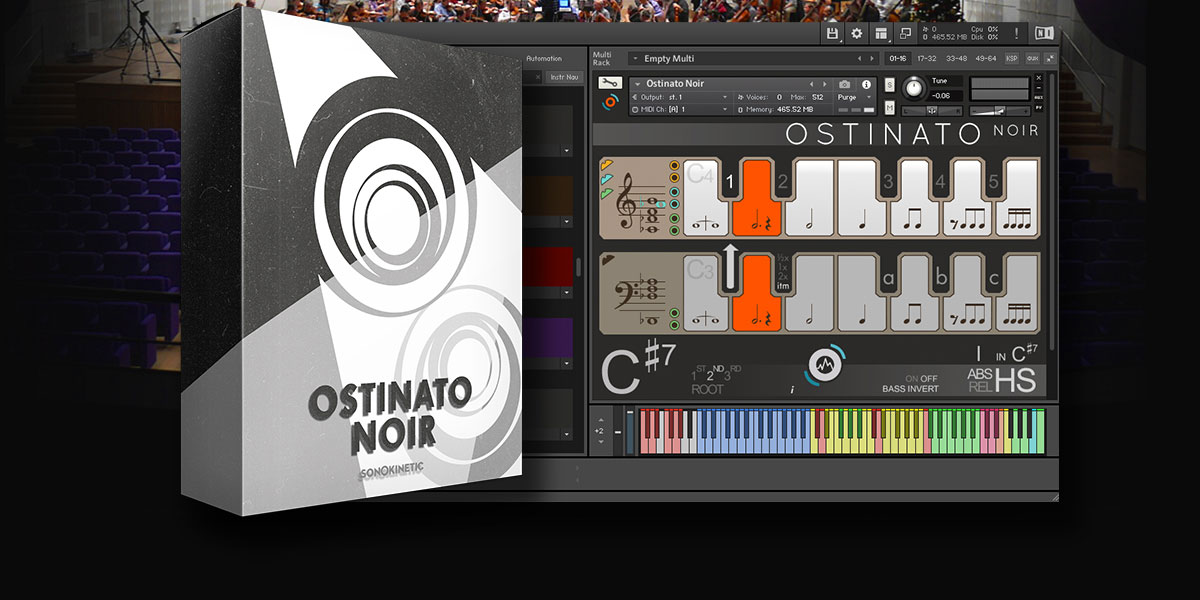Screen dimensions: 1200x600
Task: Click the Sonokinetic logo under the wrench
Action: coord(609,102)
